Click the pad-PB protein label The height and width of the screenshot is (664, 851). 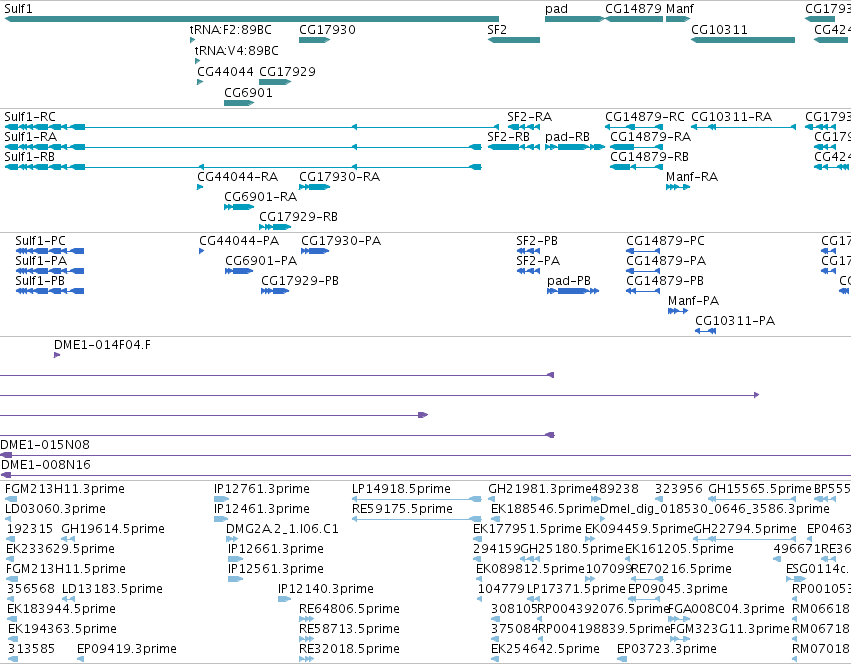pos(569,281)
